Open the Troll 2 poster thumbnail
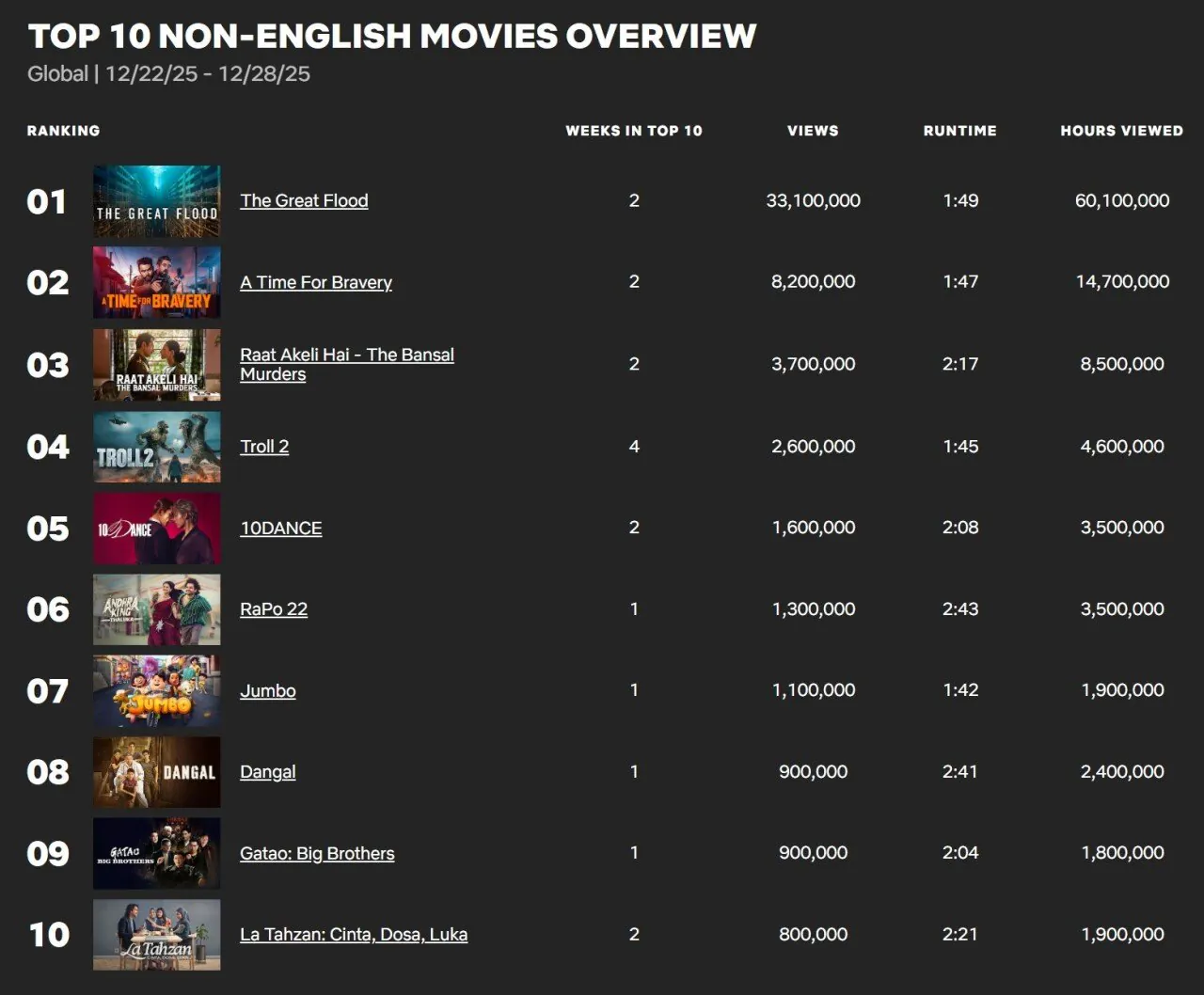1204x995 pixels. click(x=156, y=446)
